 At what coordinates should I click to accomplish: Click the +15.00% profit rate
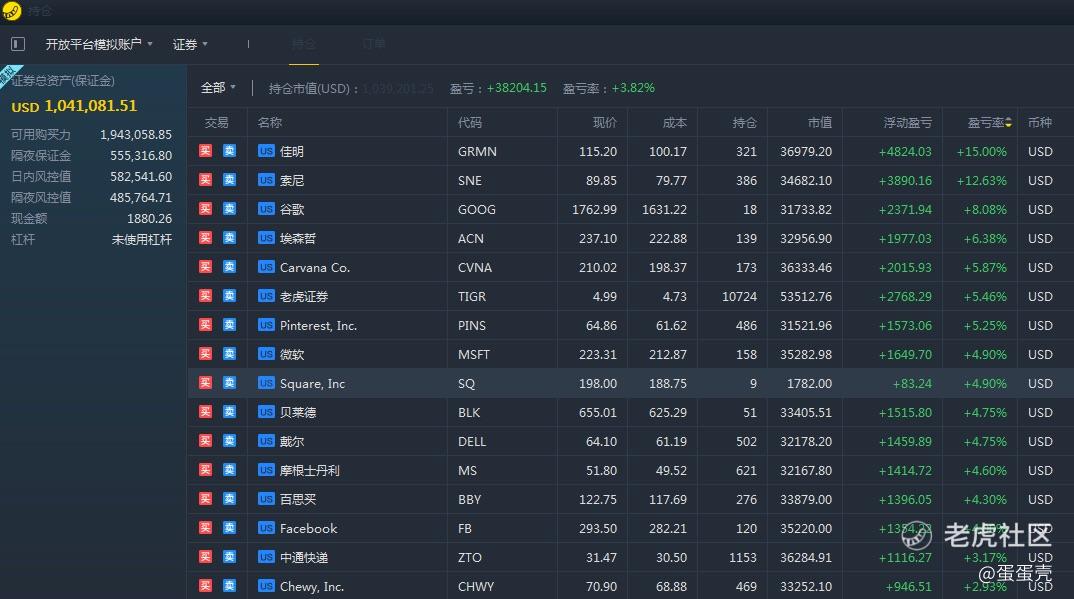pyautogui.click(x=982, y=151)
